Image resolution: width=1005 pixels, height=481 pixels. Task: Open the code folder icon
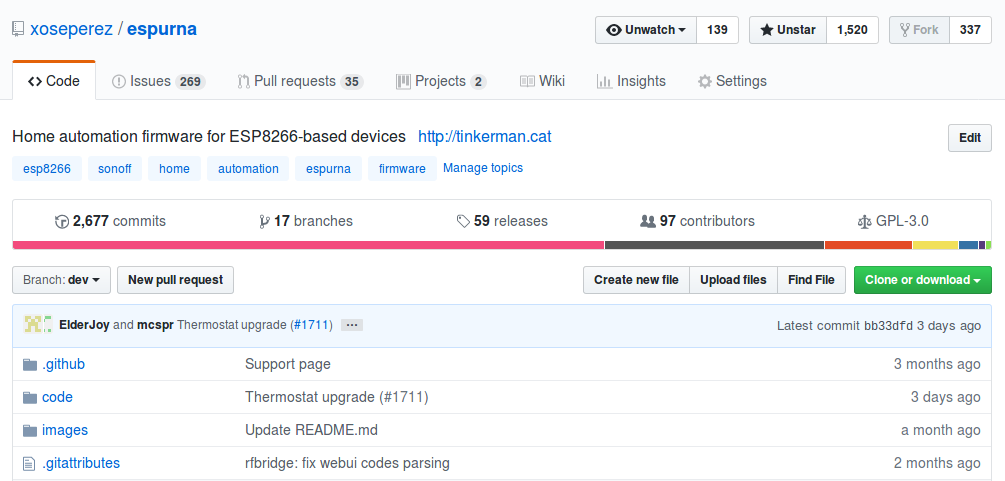pos(30,398)
